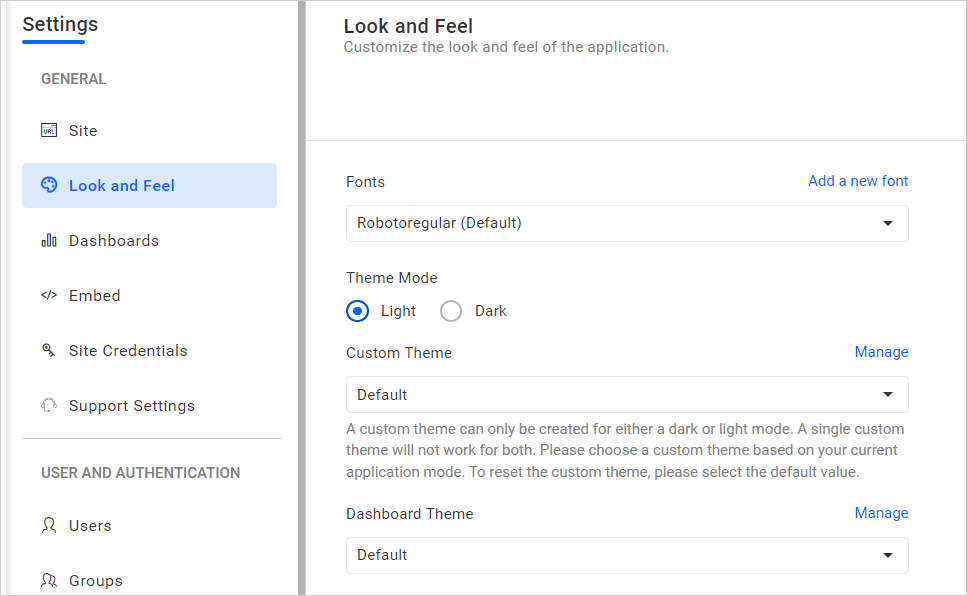Click the Embed code brackets icon
Screen dimensions: 967x596
[49, 296]
